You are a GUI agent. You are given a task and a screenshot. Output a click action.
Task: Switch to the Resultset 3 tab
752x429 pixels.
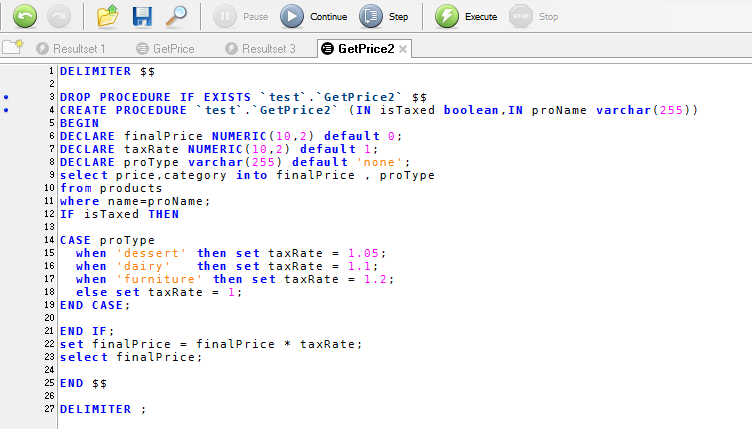click(x=260, y=48)
